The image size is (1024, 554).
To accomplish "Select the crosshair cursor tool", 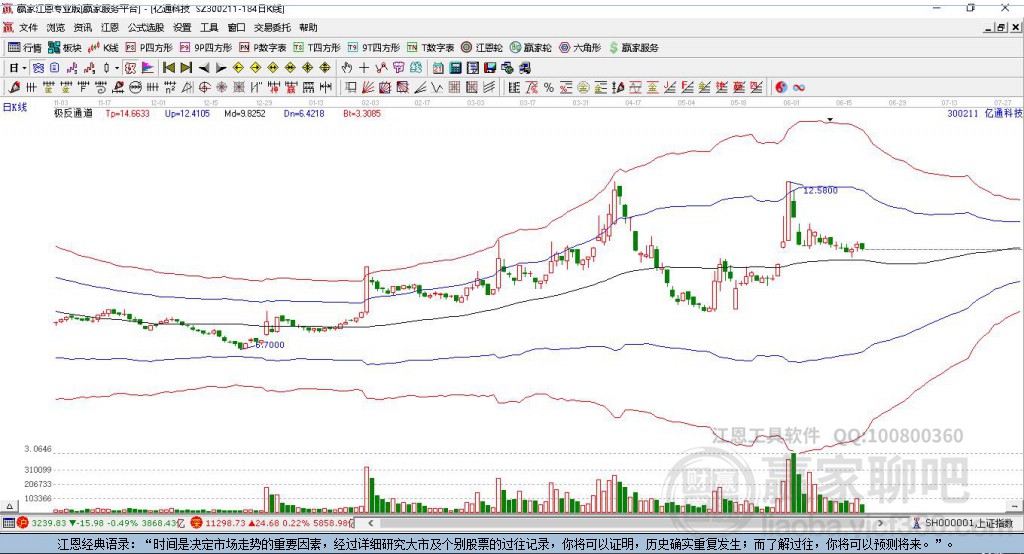I will tap(364, 68).
